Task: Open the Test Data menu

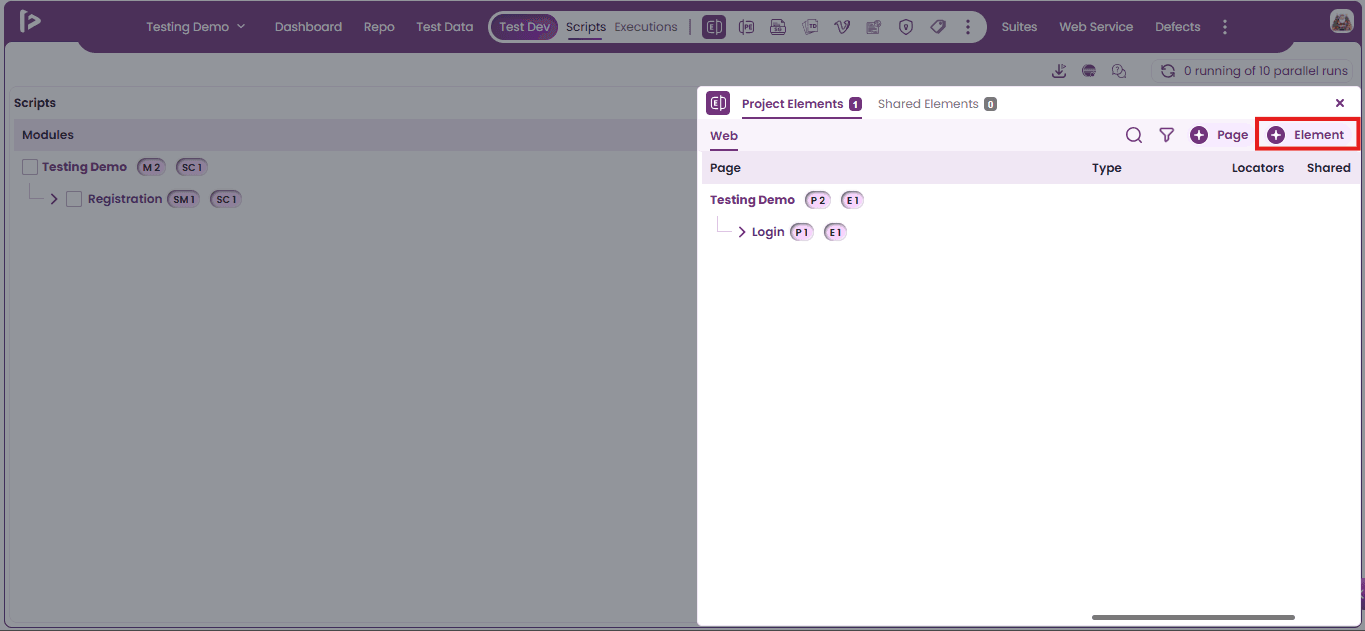Action: coord(445,27)
